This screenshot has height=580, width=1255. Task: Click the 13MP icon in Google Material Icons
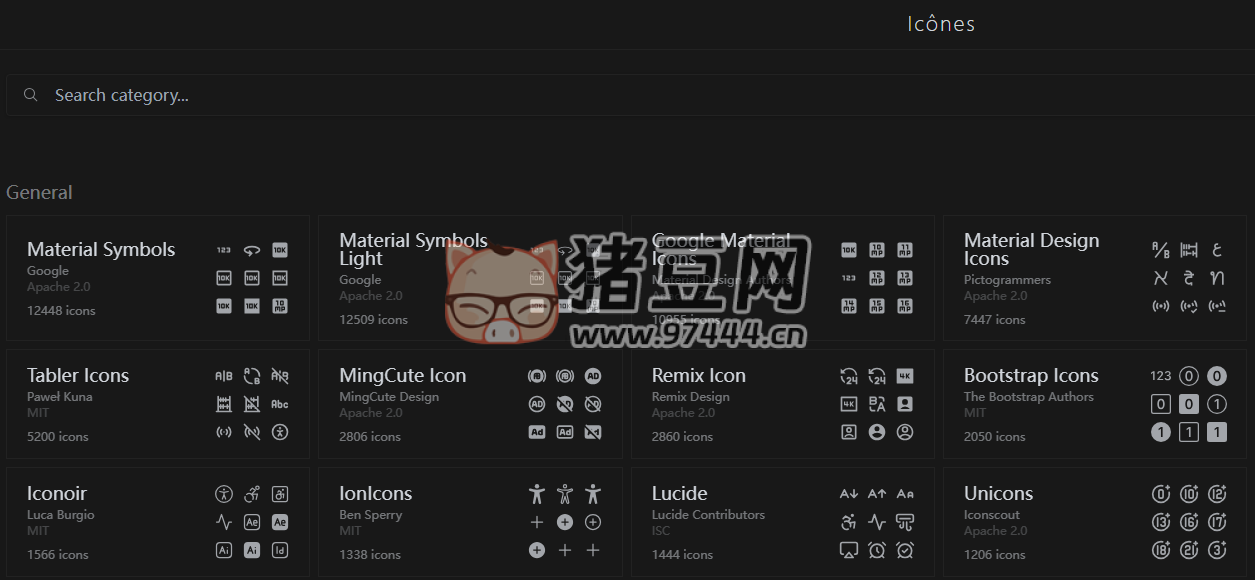click(x=905, y=278)
